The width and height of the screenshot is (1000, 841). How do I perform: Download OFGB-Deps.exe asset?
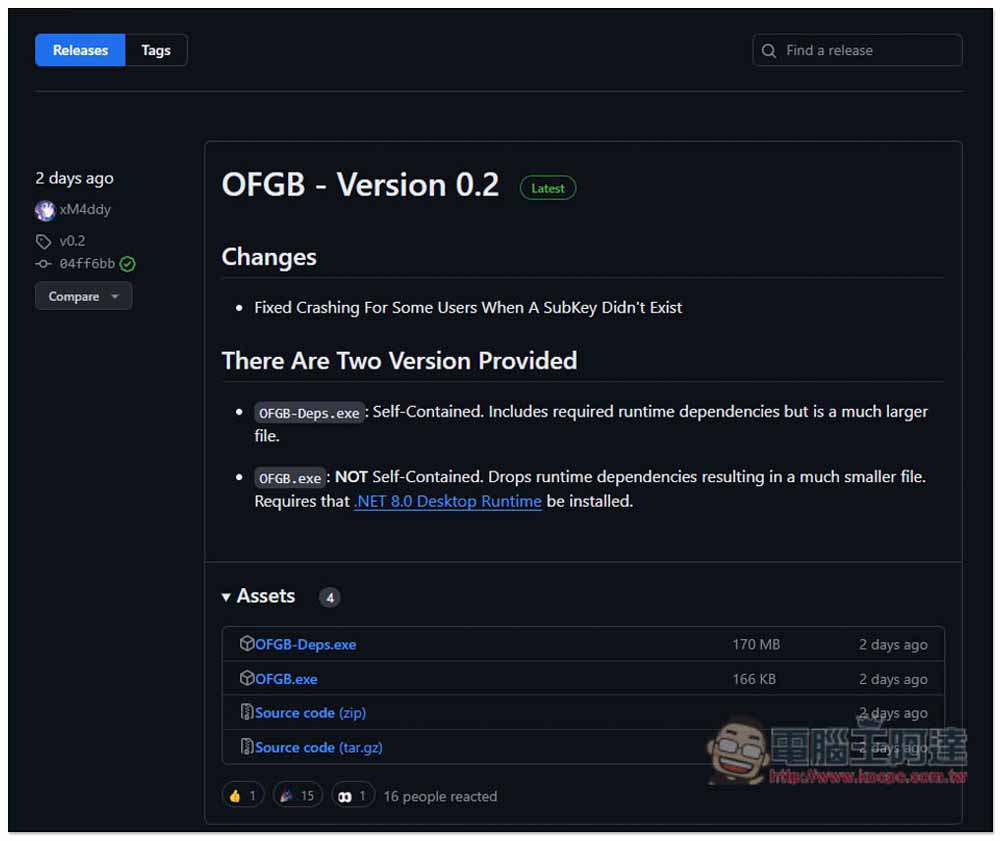[305, 645]
